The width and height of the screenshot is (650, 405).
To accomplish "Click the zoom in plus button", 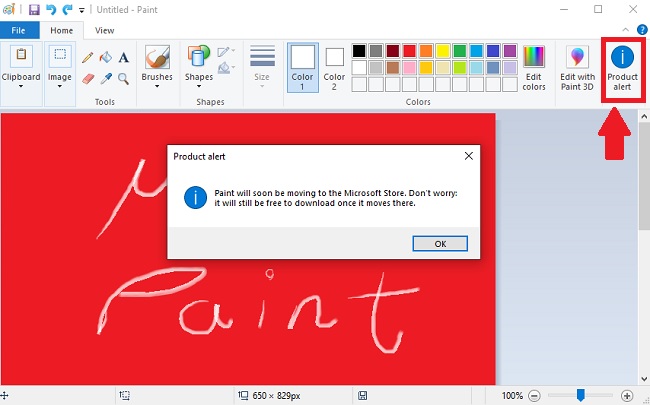I will (627, 395).
